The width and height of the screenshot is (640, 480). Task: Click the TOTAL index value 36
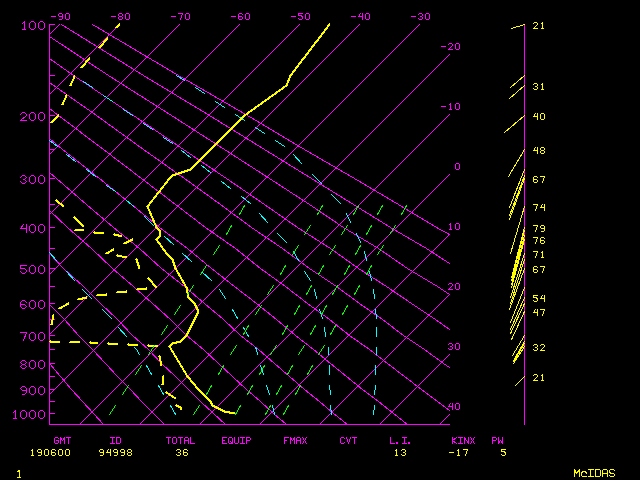[x=182, y=452]
